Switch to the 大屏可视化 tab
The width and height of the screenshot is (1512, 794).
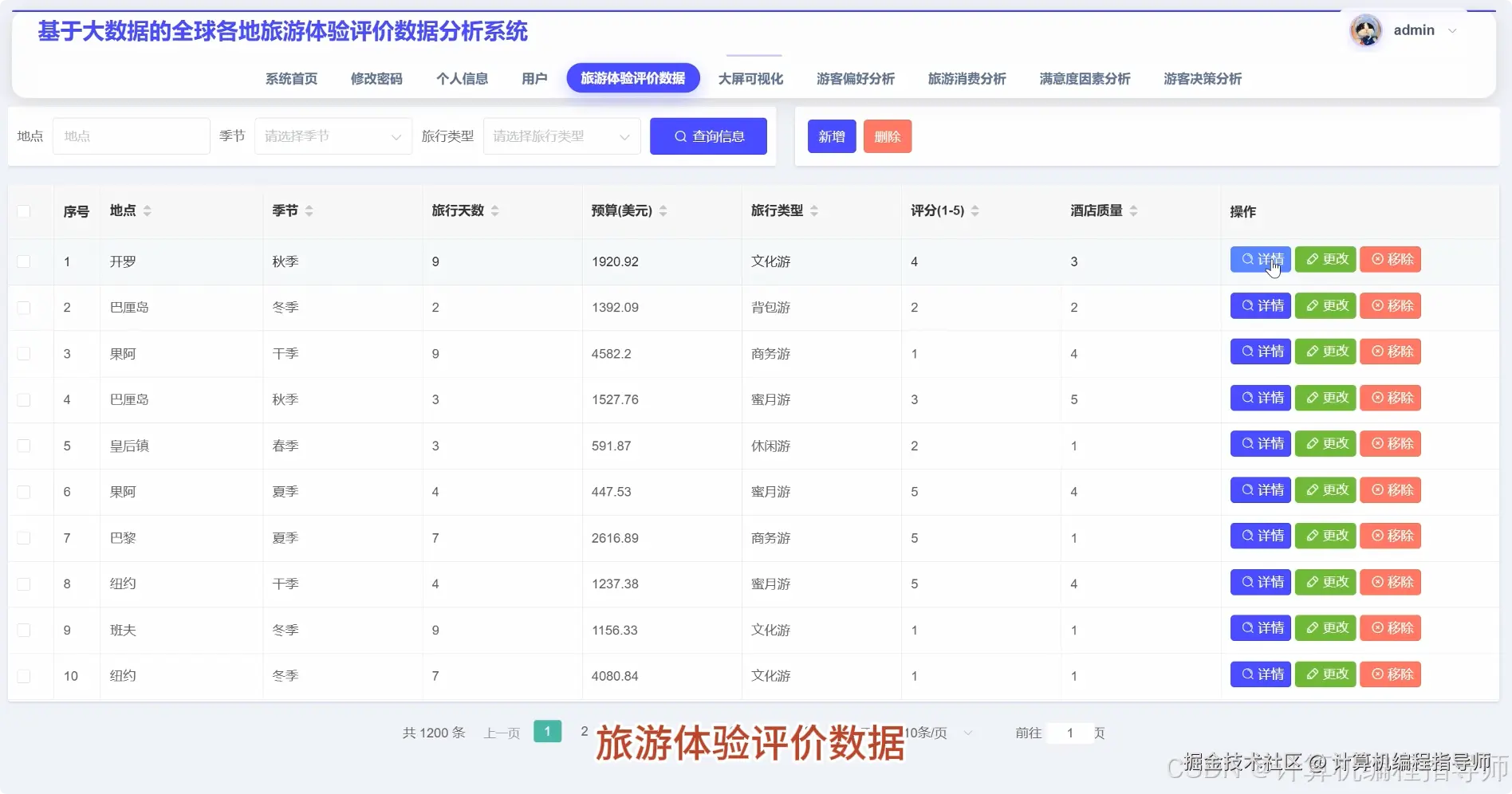(750, 78)
